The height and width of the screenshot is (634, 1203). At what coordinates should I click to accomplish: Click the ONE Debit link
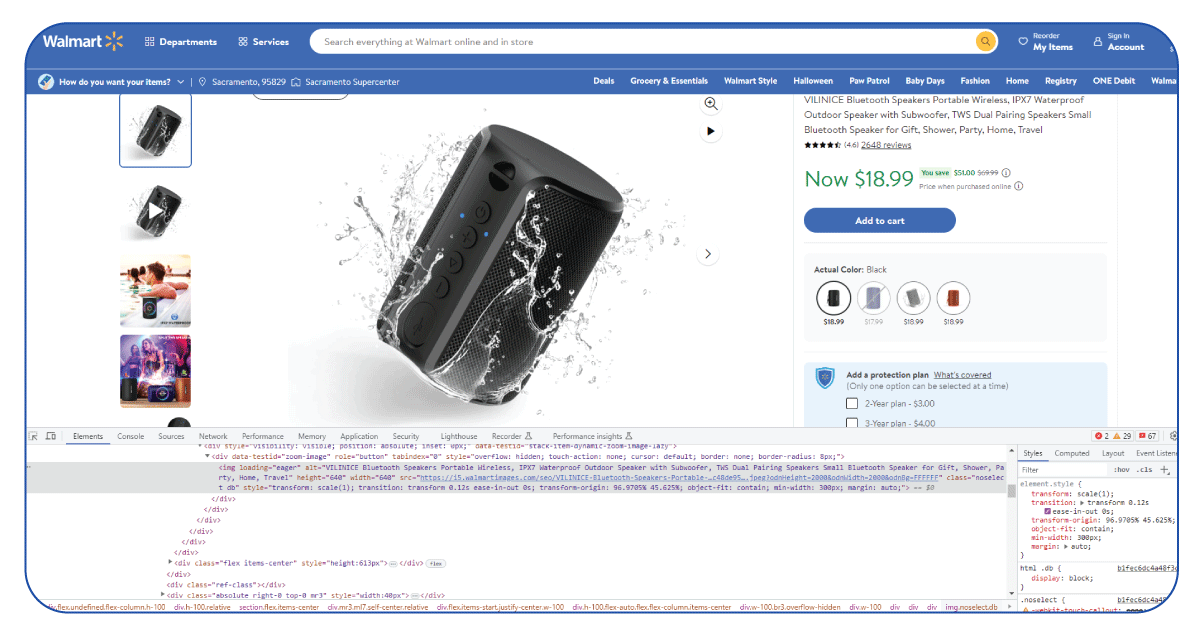tap(1114, 81)
